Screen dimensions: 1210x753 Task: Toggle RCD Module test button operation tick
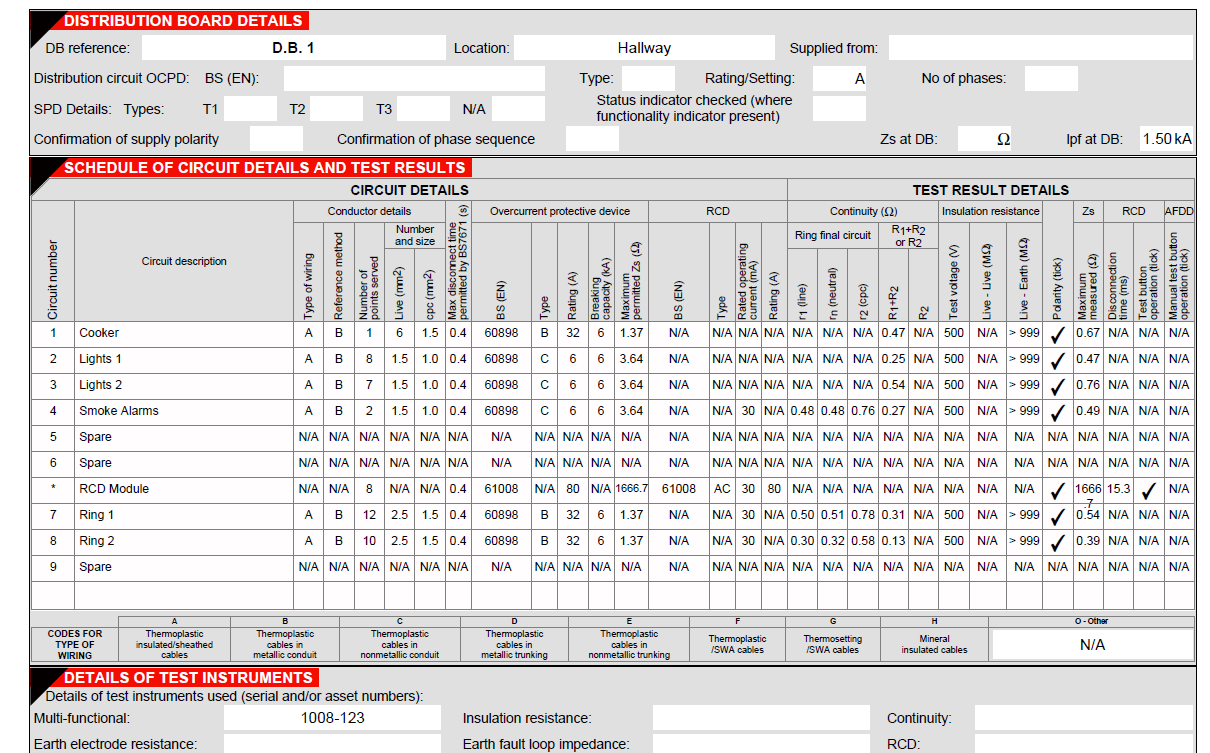[x=1149, y=490]
